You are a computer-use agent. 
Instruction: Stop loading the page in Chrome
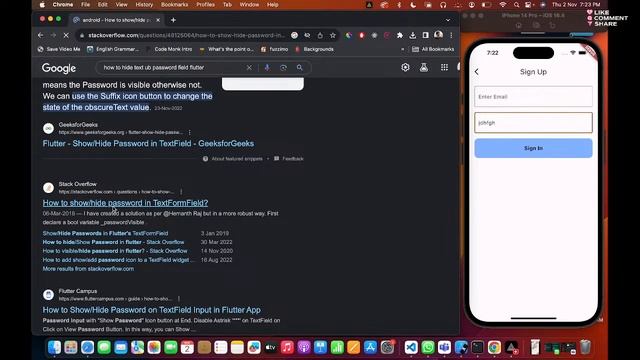66,36
